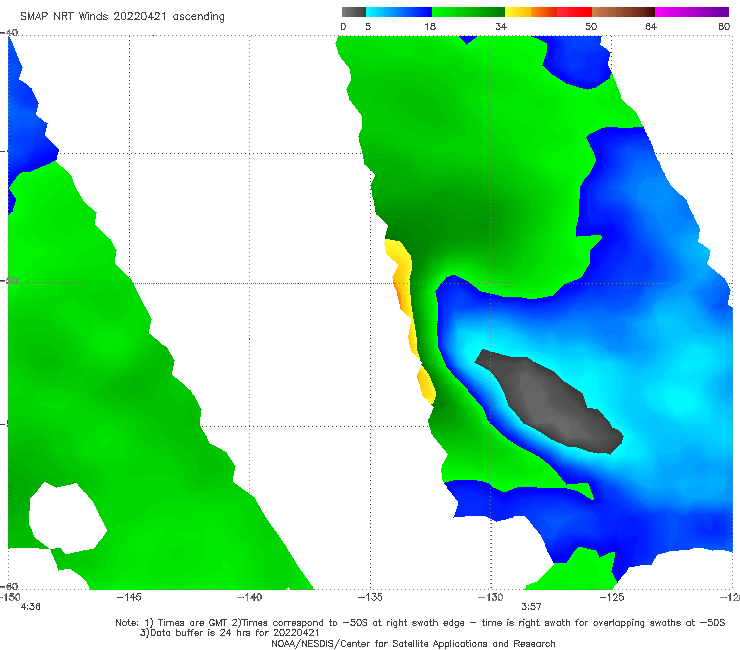Click the longitude label '-130'
The height and width of the screenshot is (650, 740).
(491, 597)
